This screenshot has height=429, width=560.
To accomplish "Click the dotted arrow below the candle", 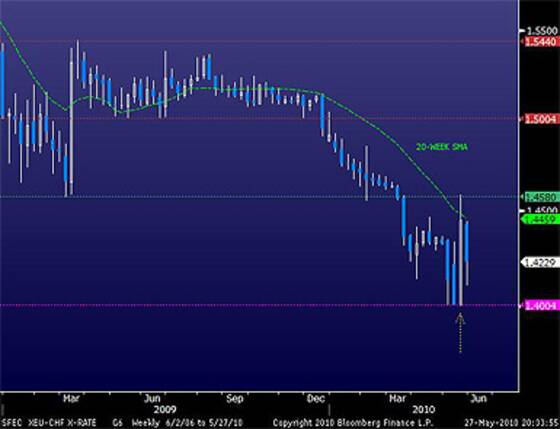I will [x=460, y=333].
